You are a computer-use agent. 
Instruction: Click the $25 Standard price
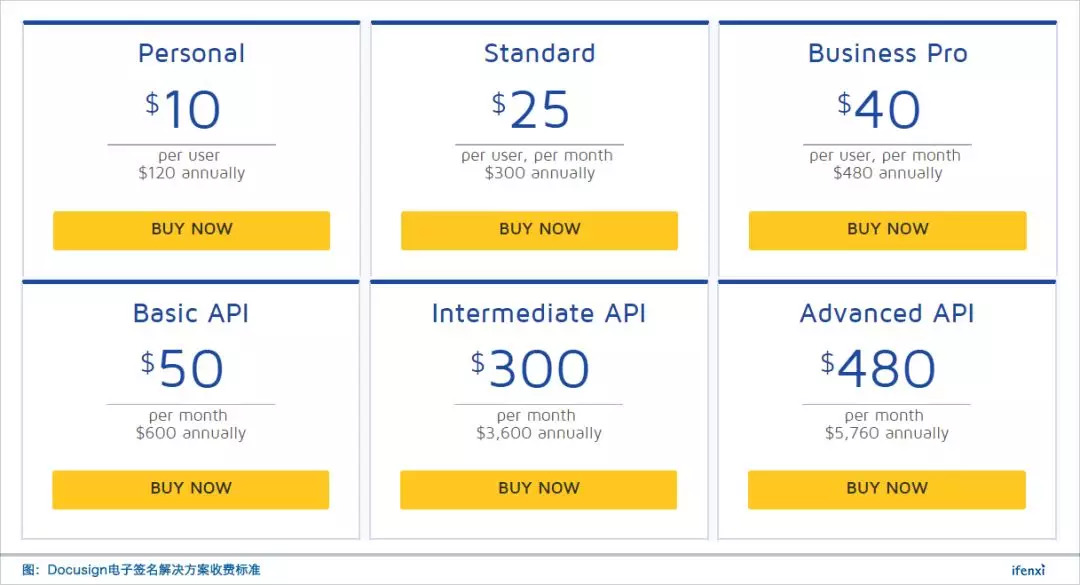pyautogui.click(x=531, y=110)
